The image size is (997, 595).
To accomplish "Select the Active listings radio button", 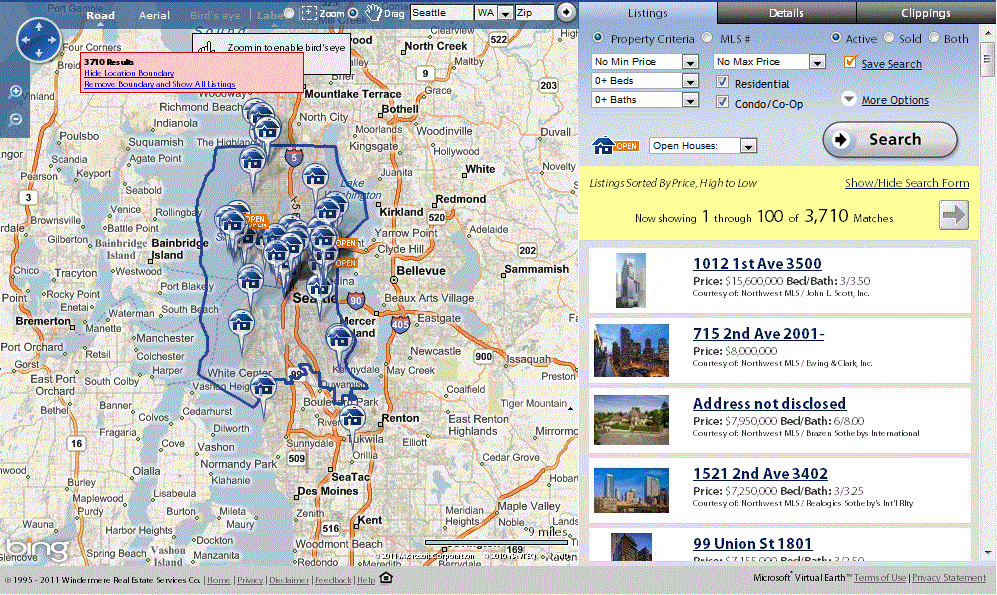I will coord(836,38).
